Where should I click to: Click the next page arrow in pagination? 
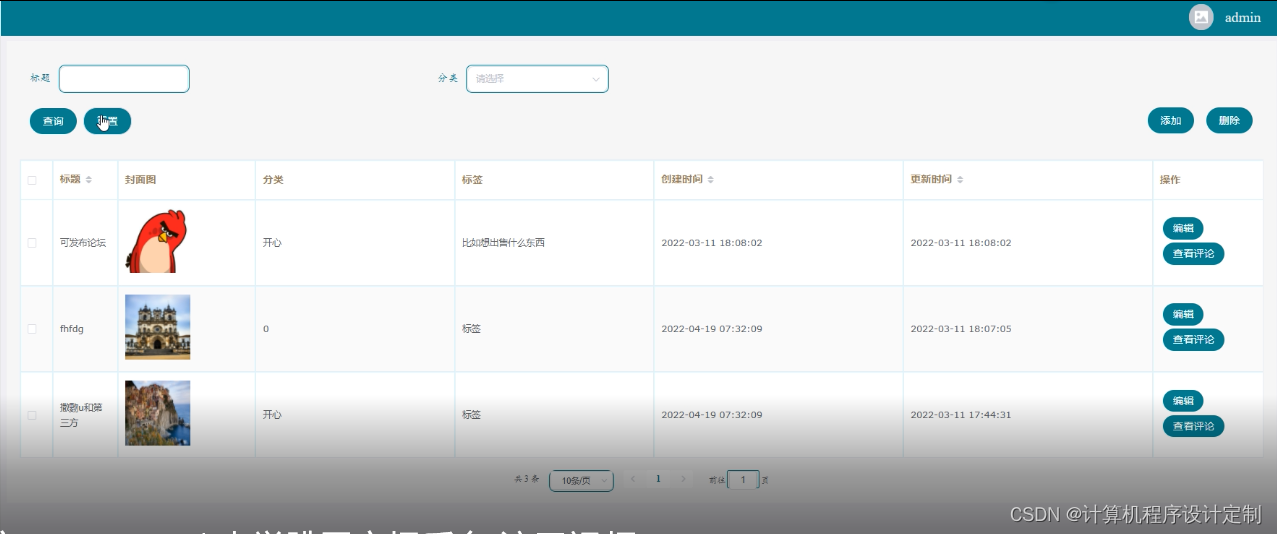pyautogui.click(x=683, y=480)
